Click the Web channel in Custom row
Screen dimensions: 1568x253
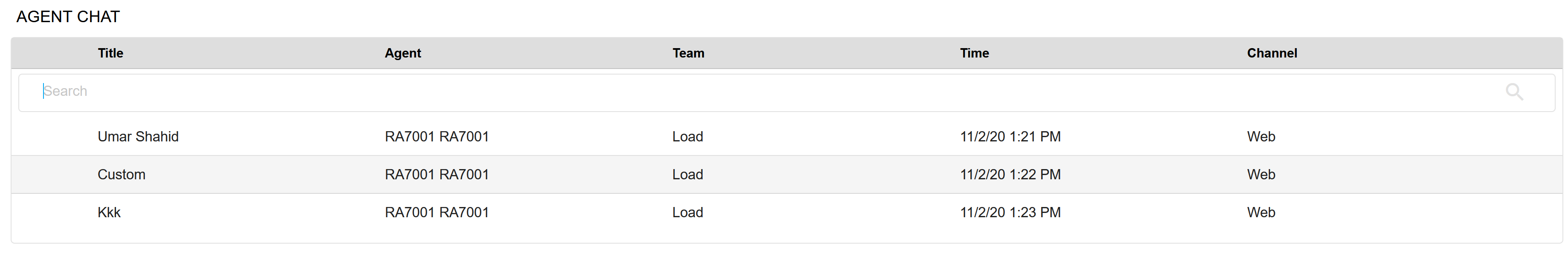click(x=1260, y=175)
